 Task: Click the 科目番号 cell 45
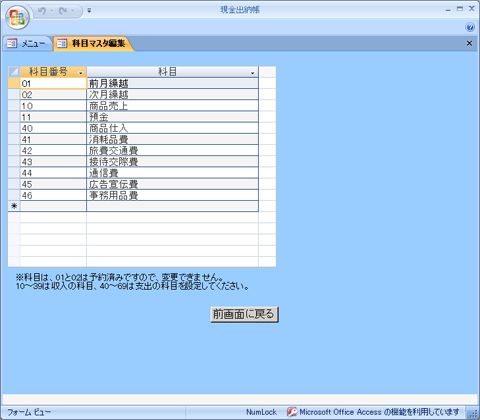click(53, 184)
